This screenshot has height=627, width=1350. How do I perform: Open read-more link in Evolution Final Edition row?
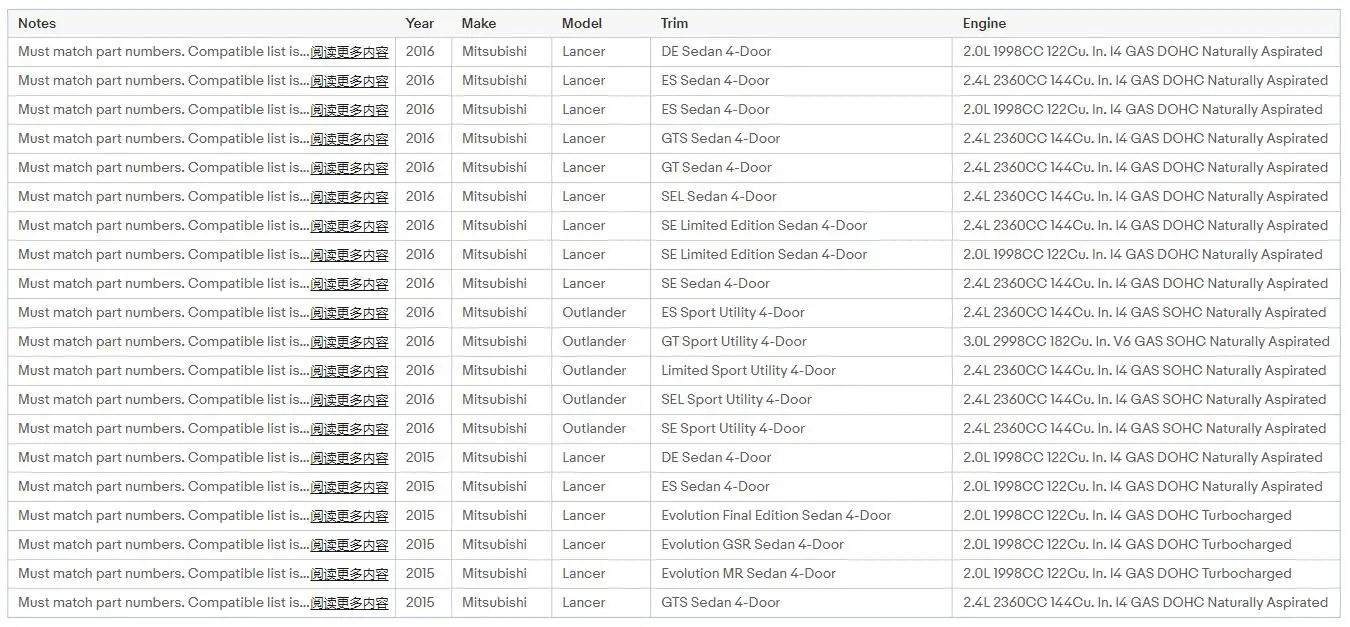coord(349,516)
